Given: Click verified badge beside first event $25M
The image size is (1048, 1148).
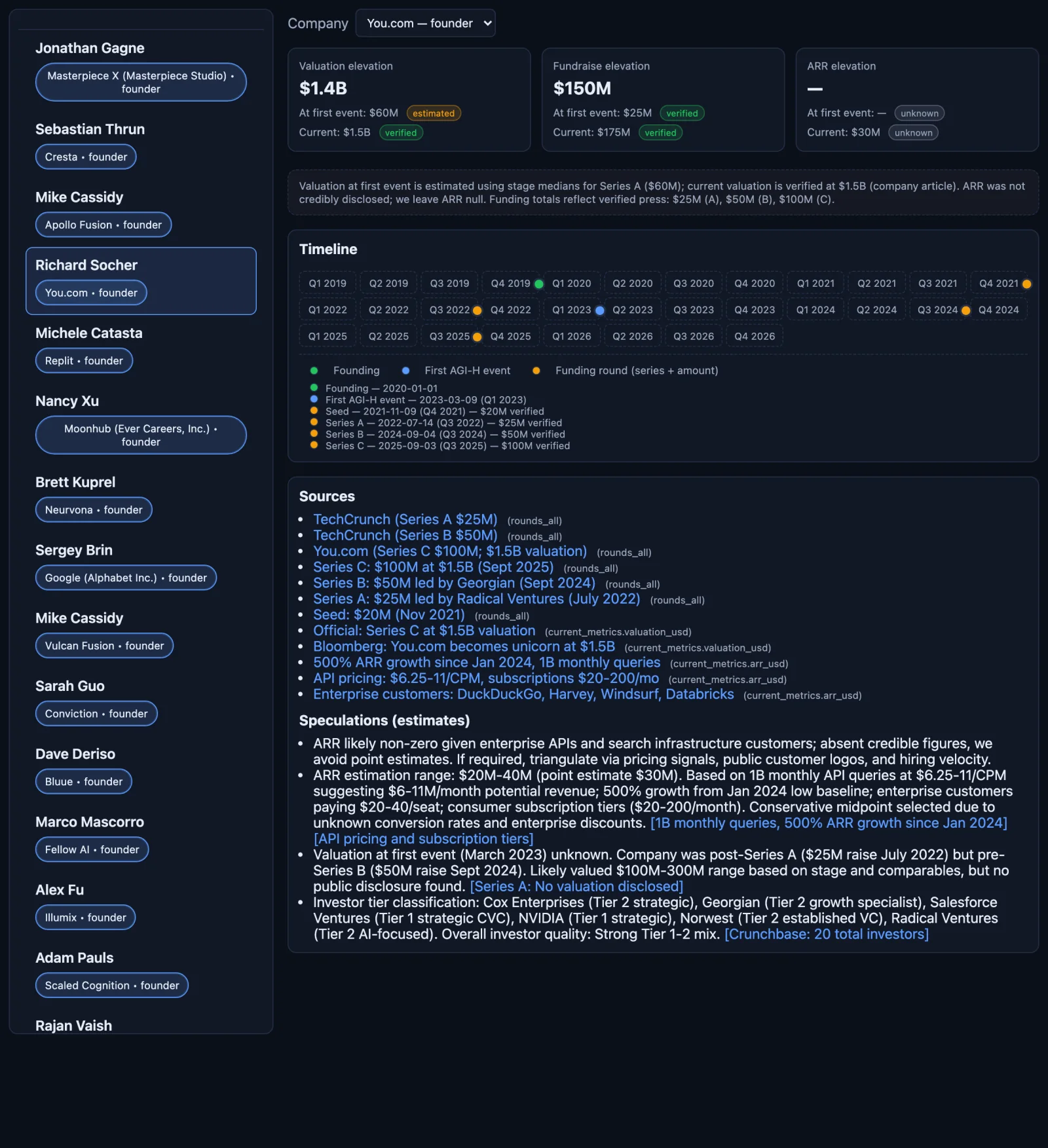Looking at the screenshot, I should click(x=682, y=113).
